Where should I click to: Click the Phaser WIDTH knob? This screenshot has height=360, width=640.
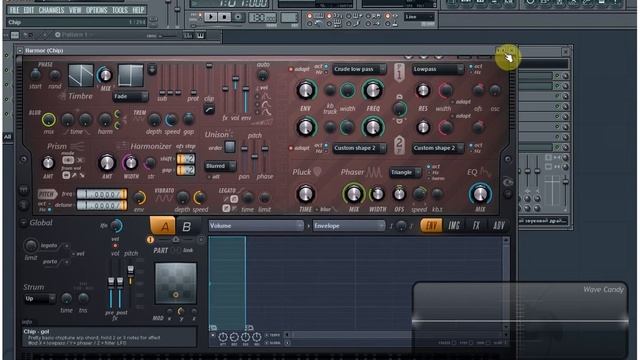(378, 194)
